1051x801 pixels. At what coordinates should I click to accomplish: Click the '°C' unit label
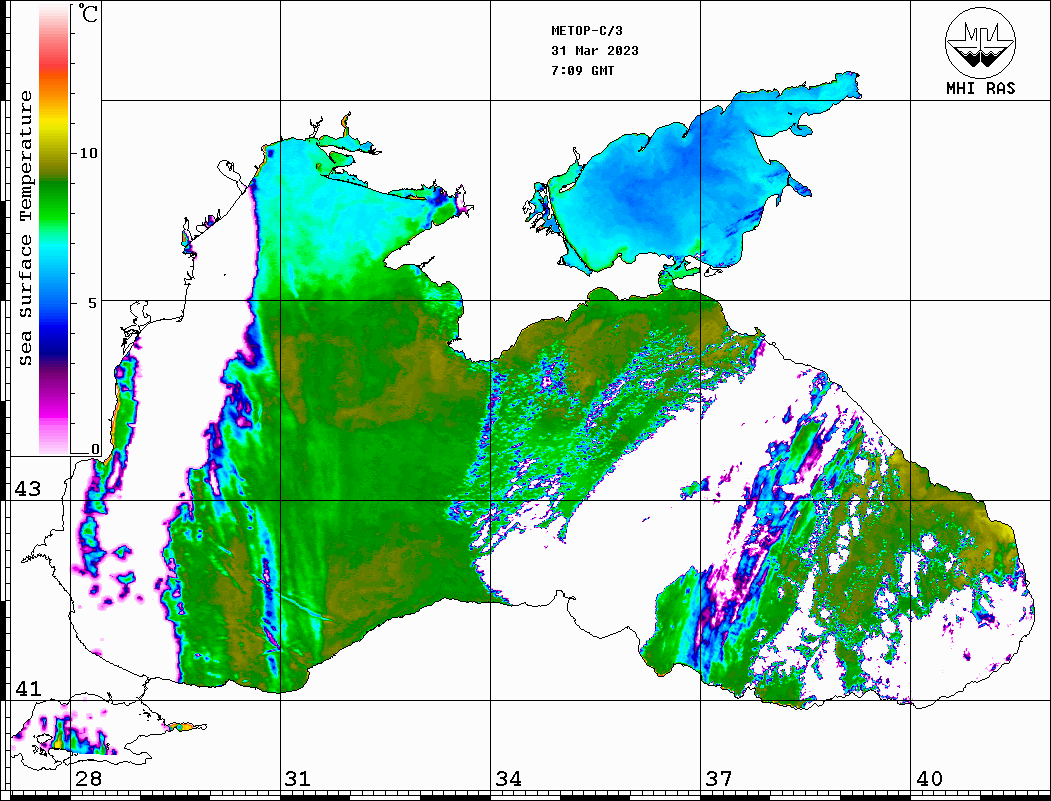pos(88,13)
